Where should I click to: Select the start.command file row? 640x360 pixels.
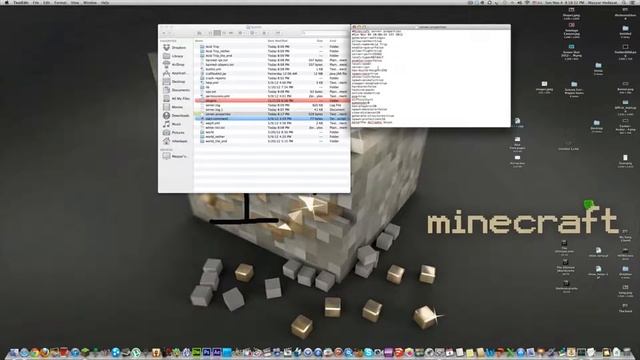click(x=272, y=118)
